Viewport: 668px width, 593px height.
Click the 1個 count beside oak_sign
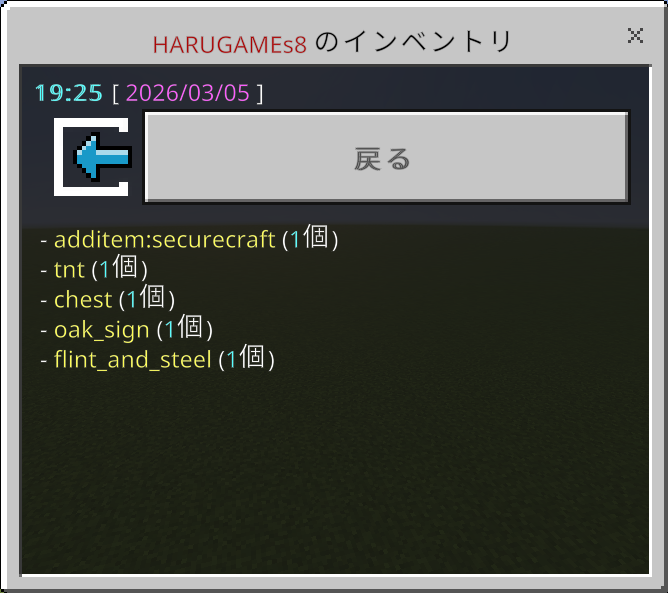pos(184,328)
